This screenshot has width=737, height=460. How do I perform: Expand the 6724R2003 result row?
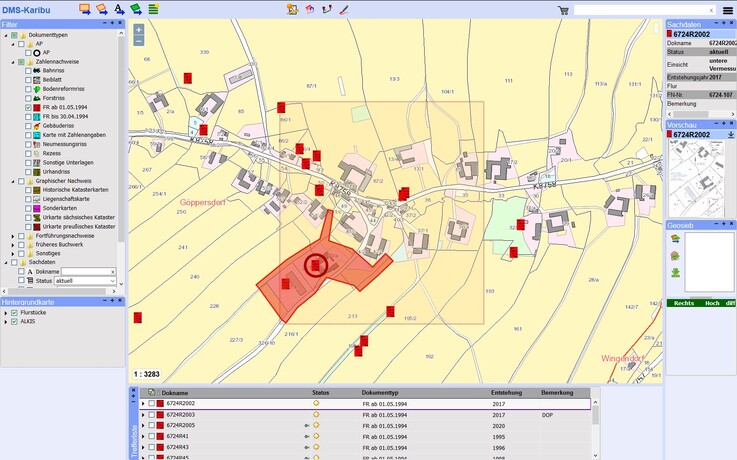pos(142,414)
